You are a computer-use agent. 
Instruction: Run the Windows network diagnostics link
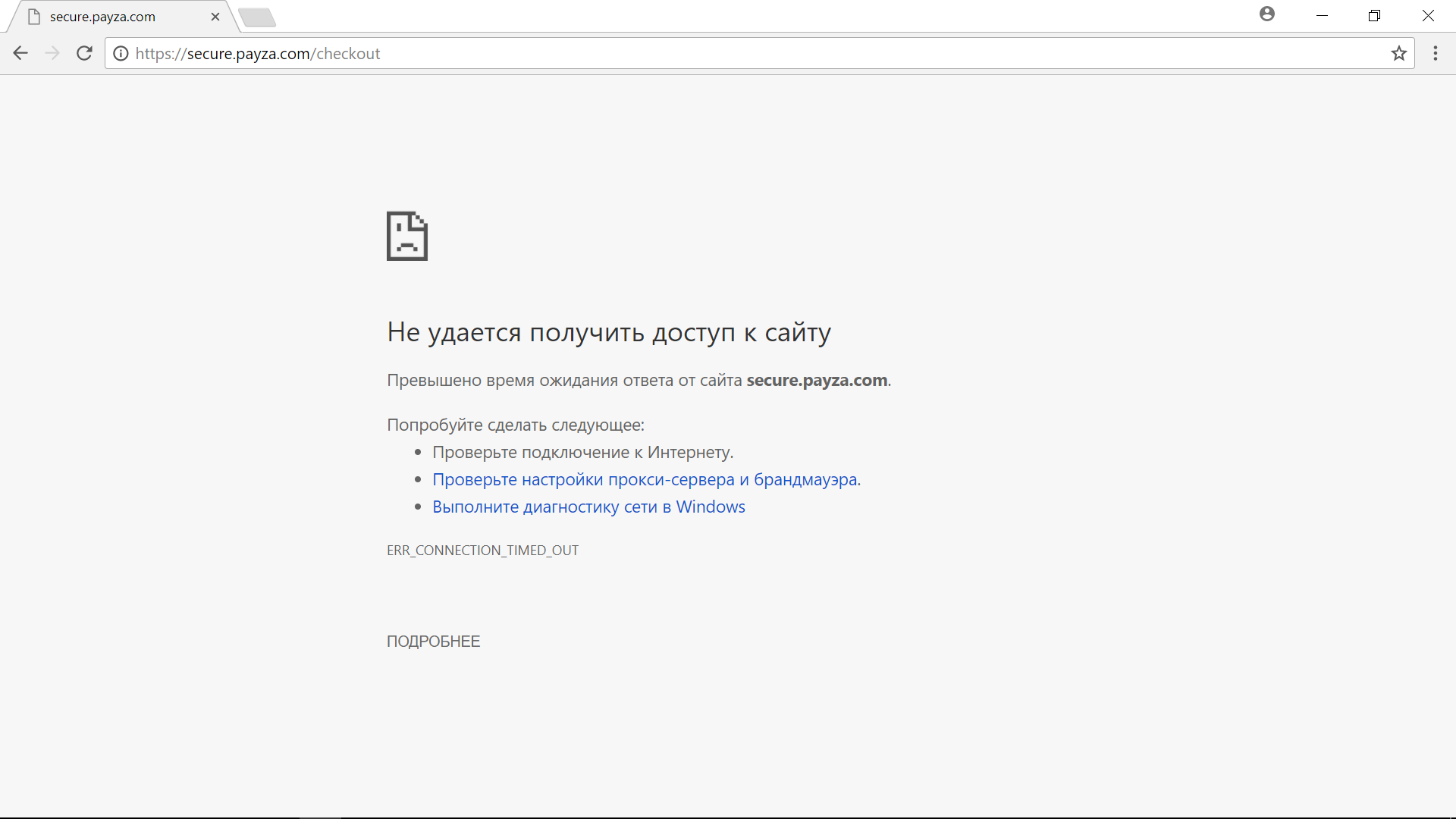point(588,507)
